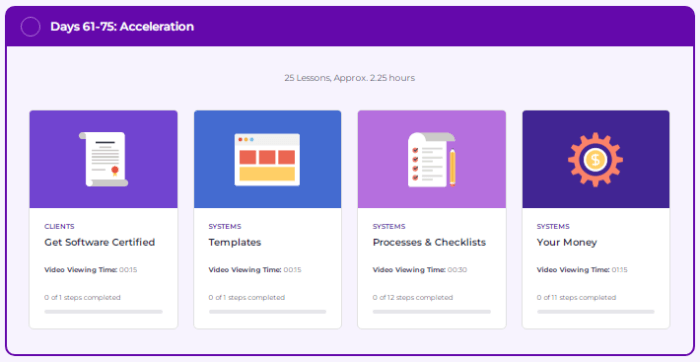Collapse the Days 61-75: Acceleration header
Screen dimensions: 700x362
(350, 26)
